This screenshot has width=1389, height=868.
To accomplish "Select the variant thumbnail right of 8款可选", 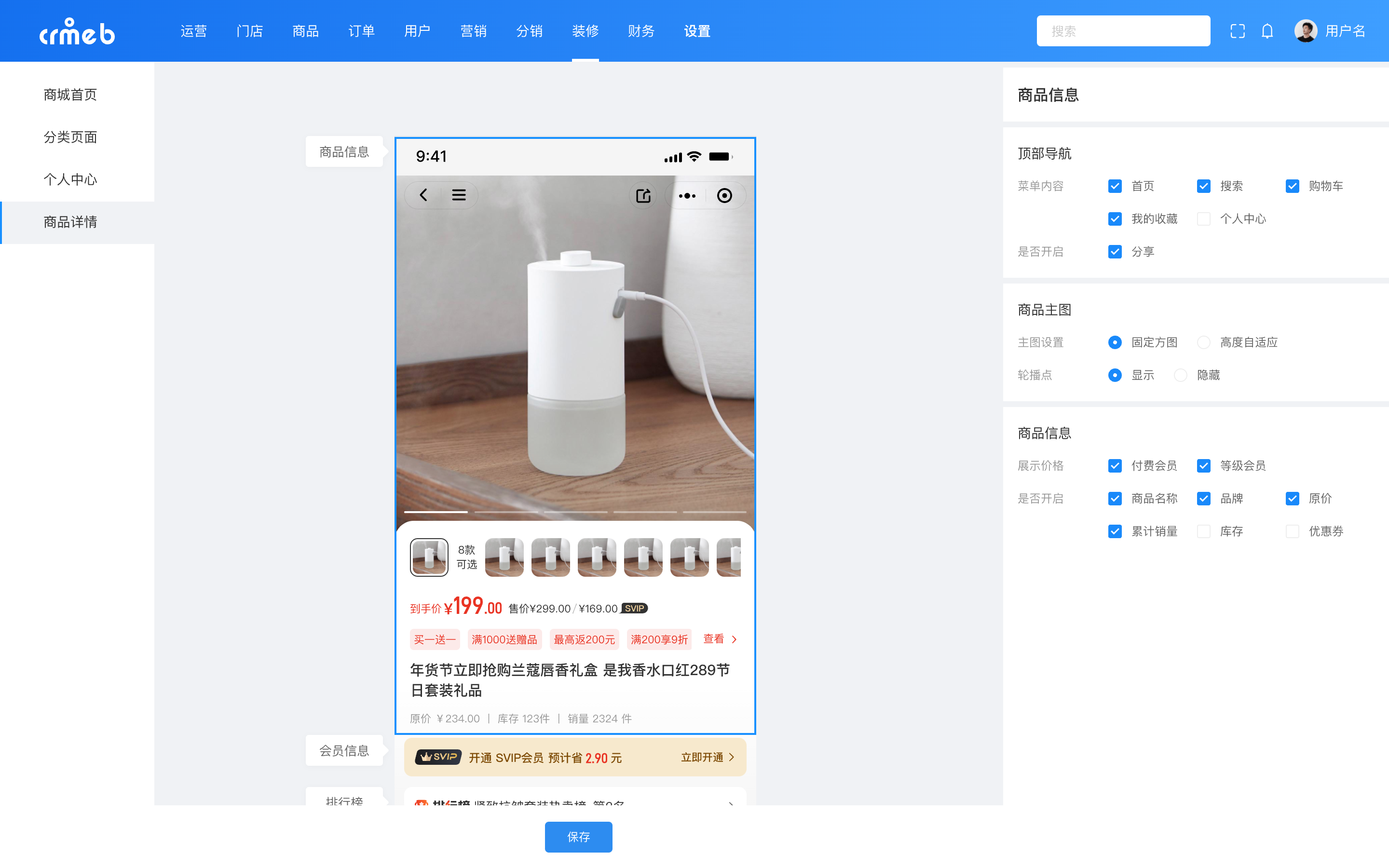I will pyautogui.click(x=504, y=557).
